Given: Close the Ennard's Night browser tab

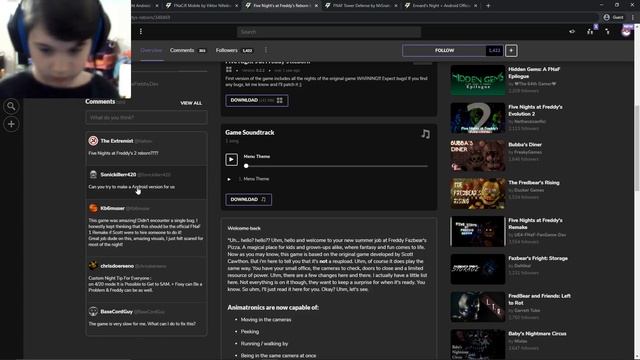Looking at the screenshot, I should point(476,6).
